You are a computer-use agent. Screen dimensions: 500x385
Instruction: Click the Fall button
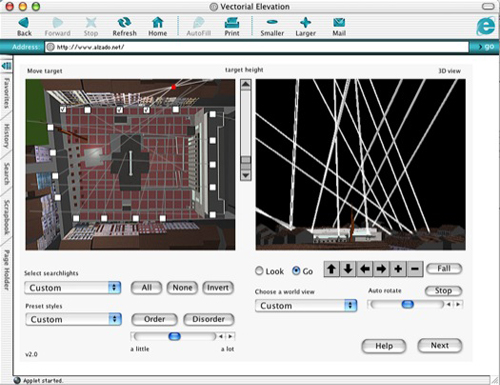pos(444,269)
